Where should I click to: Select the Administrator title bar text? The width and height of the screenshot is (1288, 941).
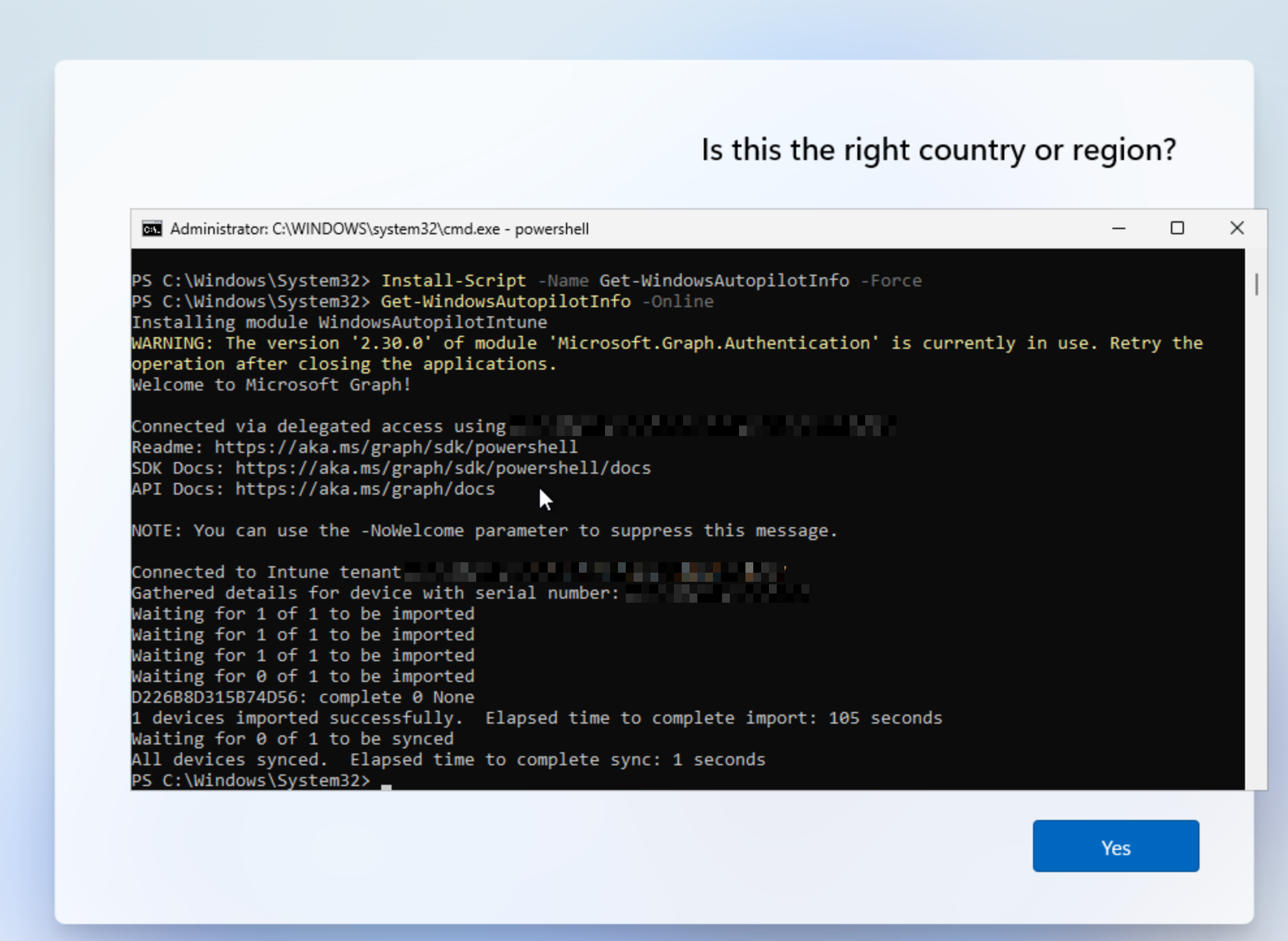pyautogui.click(x=380, y=228)
